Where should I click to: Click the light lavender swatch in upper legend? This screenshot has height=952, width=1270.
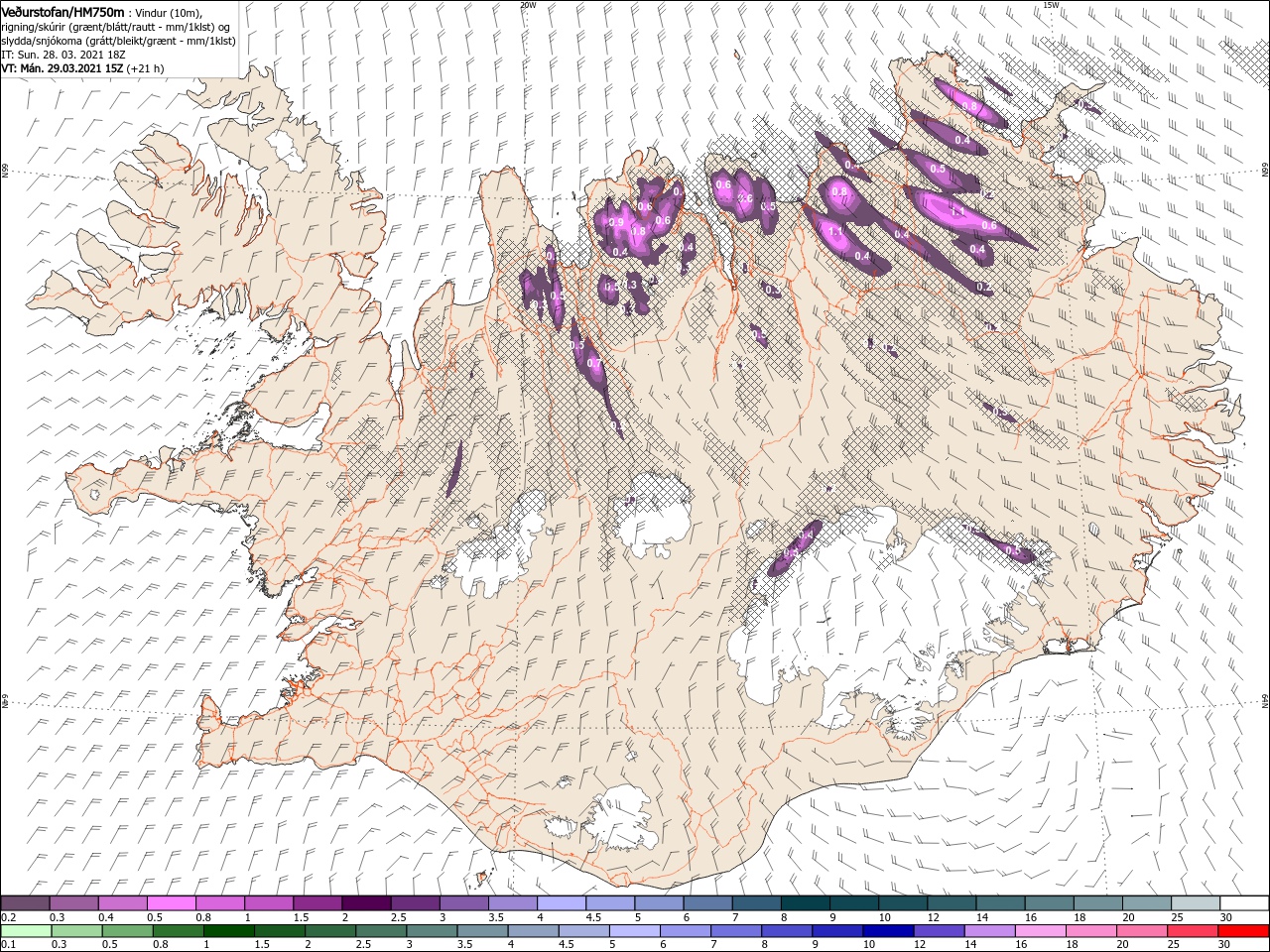pos(560,903)
